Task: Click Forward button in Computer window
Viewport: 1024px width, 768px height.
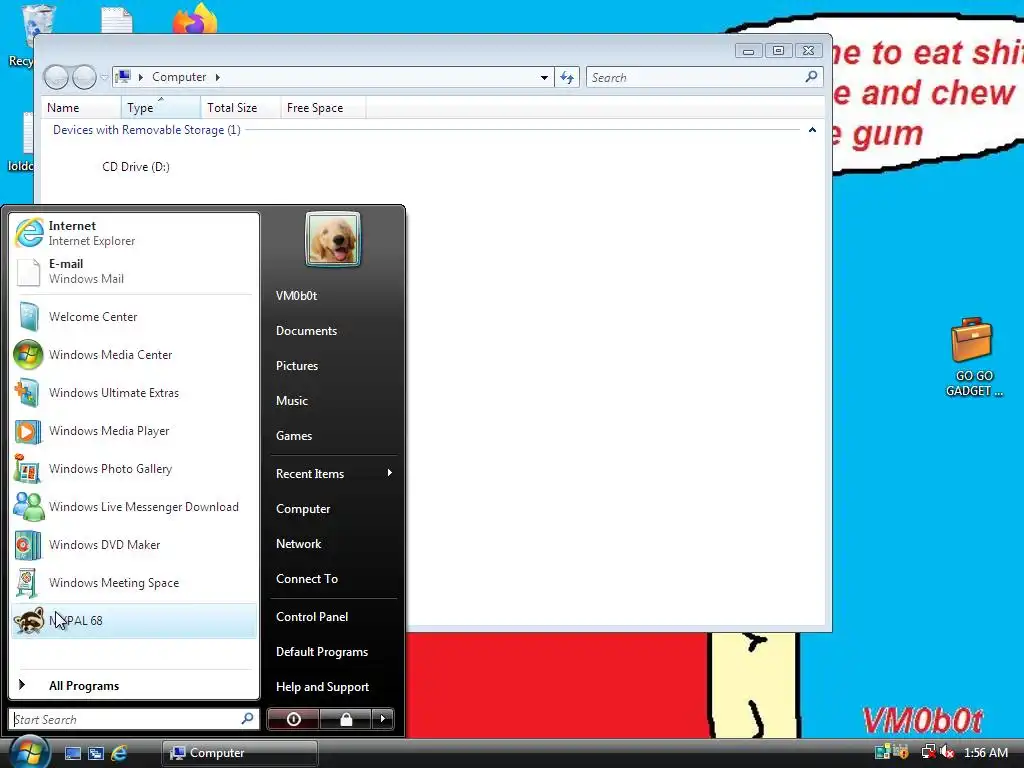Action: [84, 77]
